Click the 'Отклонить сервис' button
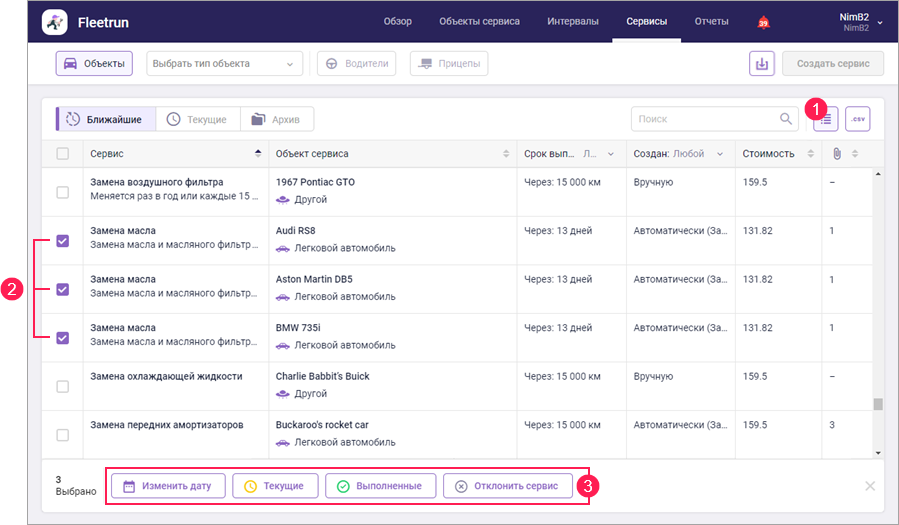This screenshot has width=899, height=525. 508,486
